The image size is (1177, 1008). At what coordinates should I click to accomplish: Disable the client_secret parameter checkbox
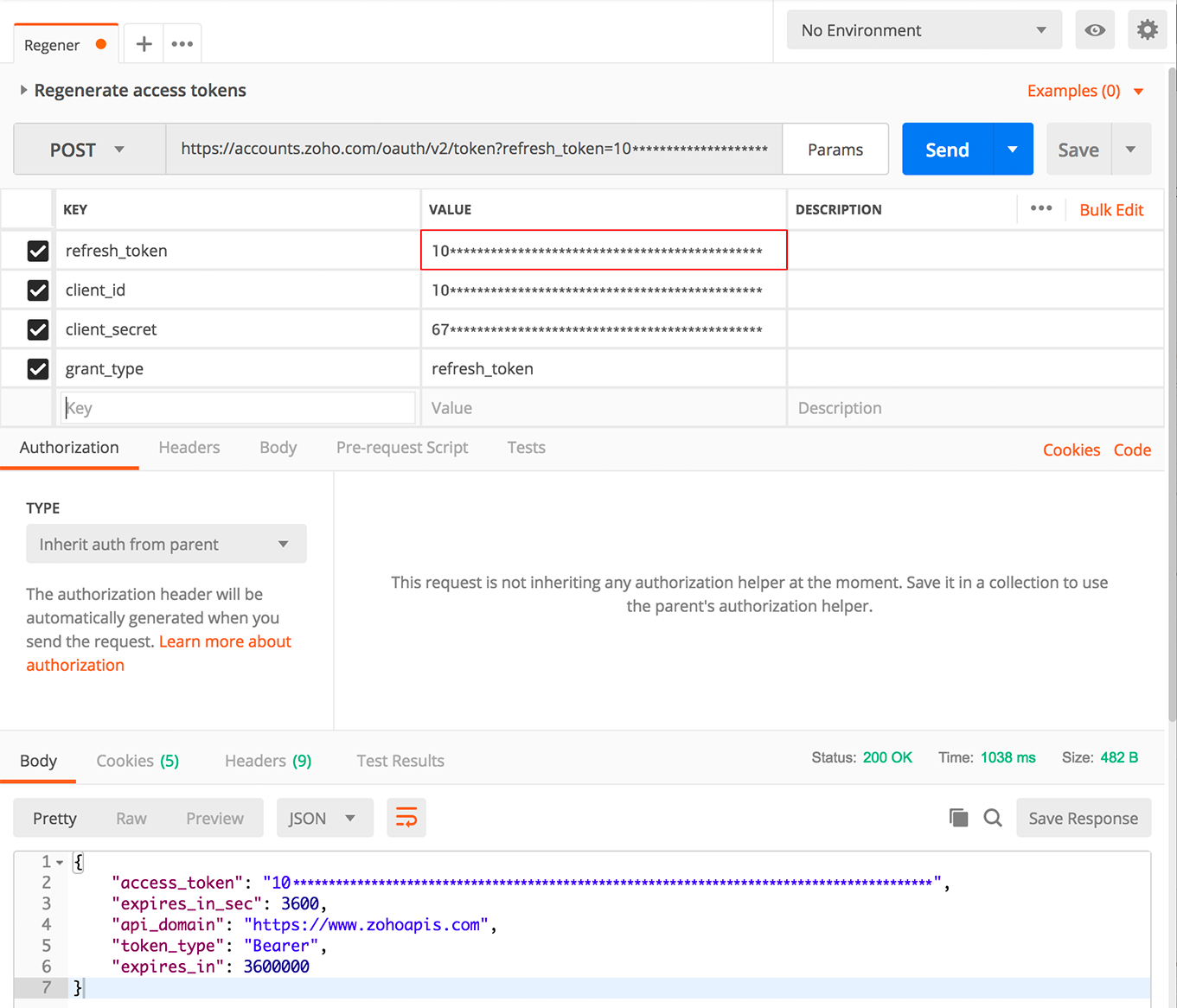(x=38, y=329)
